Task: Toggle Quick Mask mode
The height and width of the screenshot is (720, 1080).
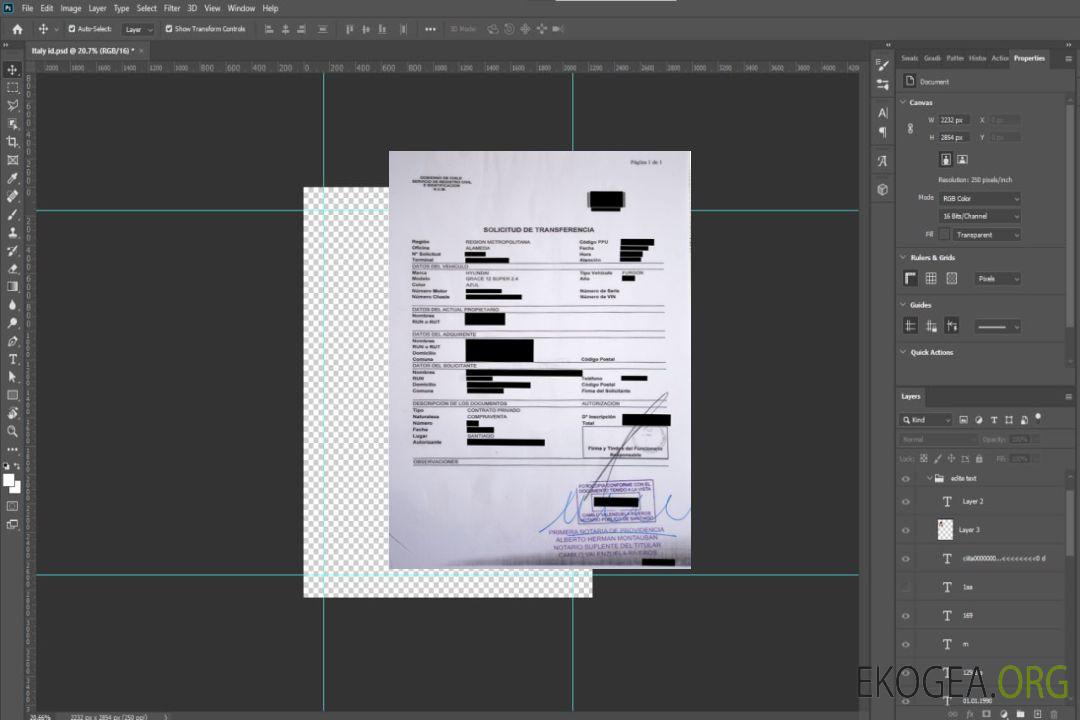Action: (x=12, y=506)
